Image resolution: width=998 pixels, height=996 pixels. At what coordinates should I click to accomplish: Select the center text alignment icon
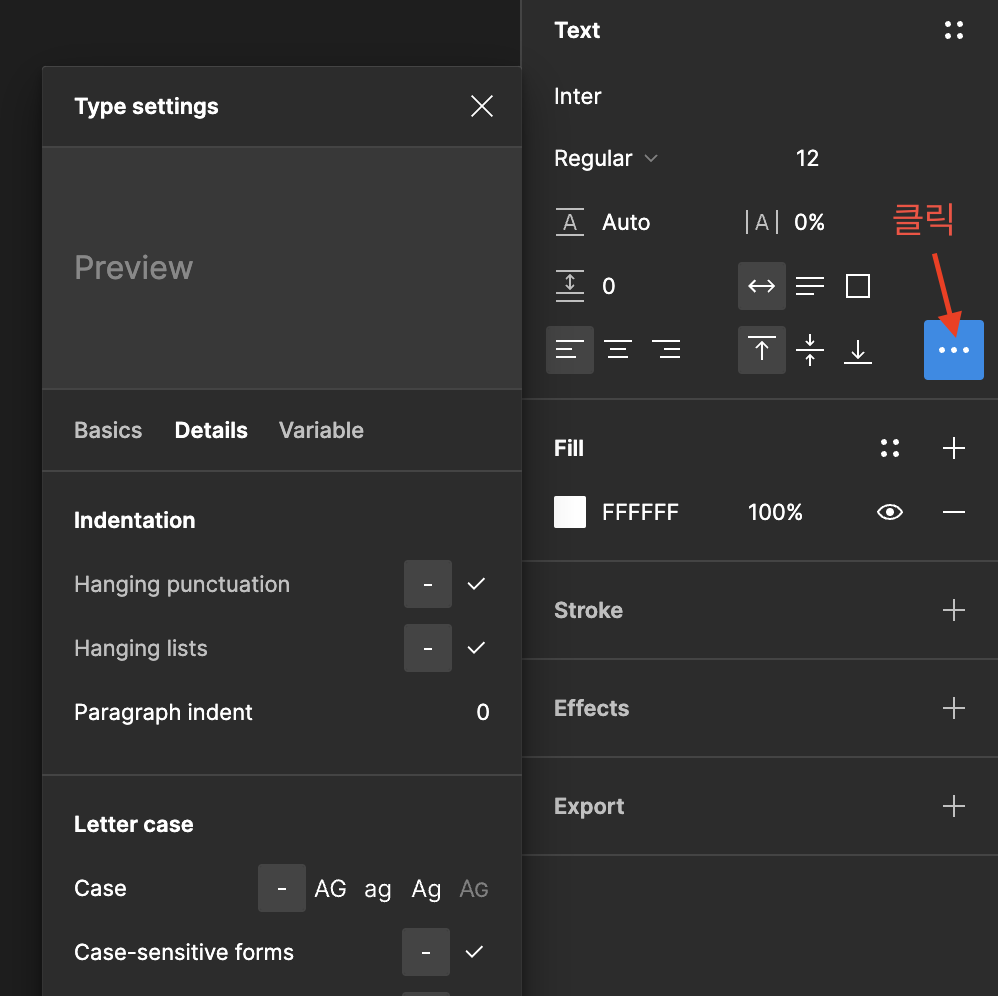coord(617,349)
